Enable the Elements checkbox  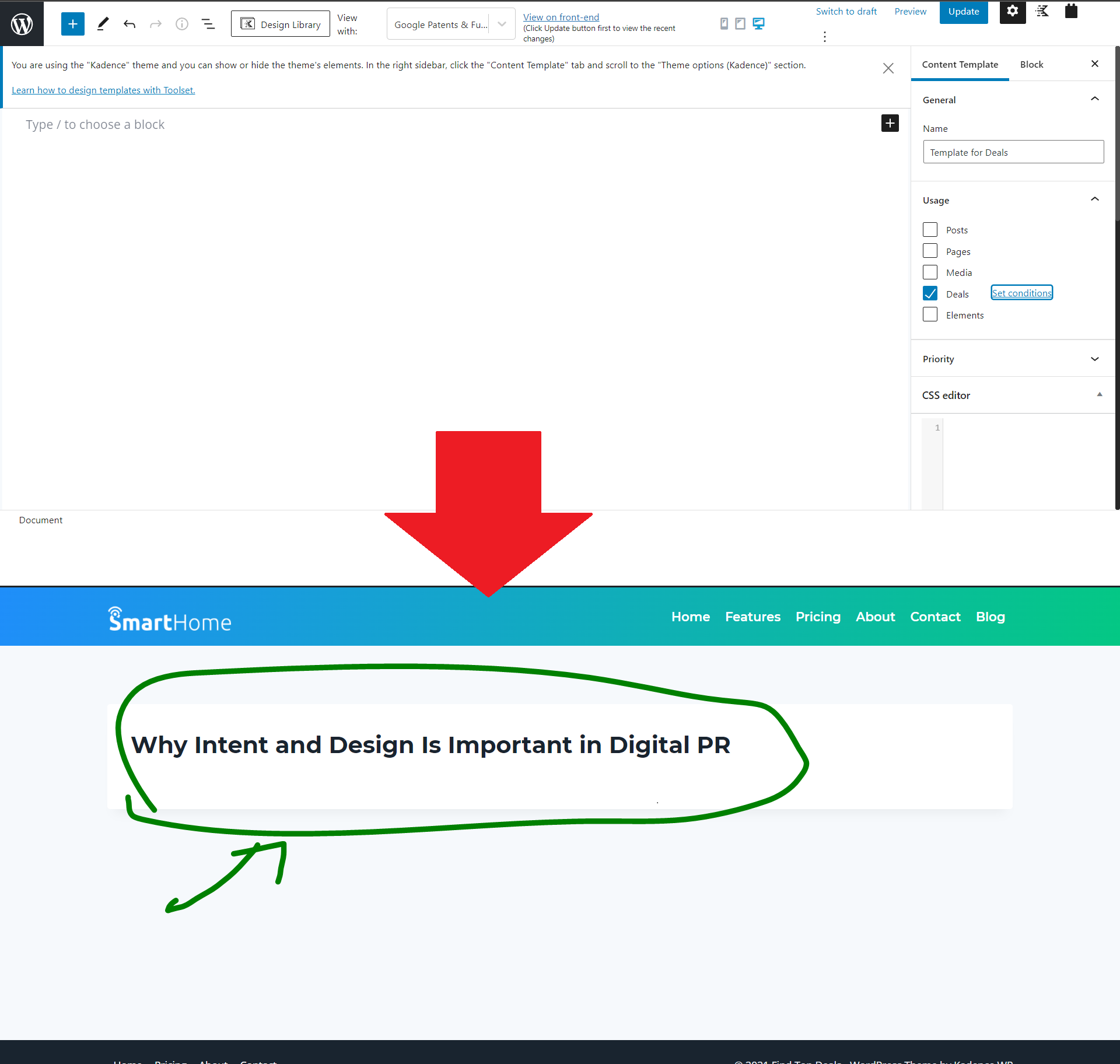(930, 314)
